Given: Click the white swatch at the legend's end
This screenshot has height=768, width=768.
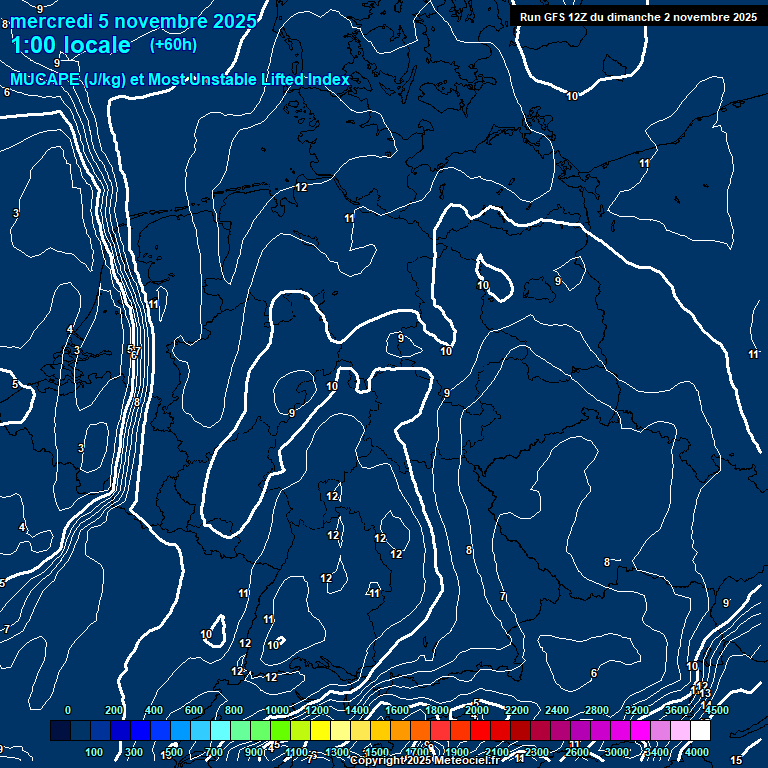Looking at the screenshot, I should click(700, 730).
